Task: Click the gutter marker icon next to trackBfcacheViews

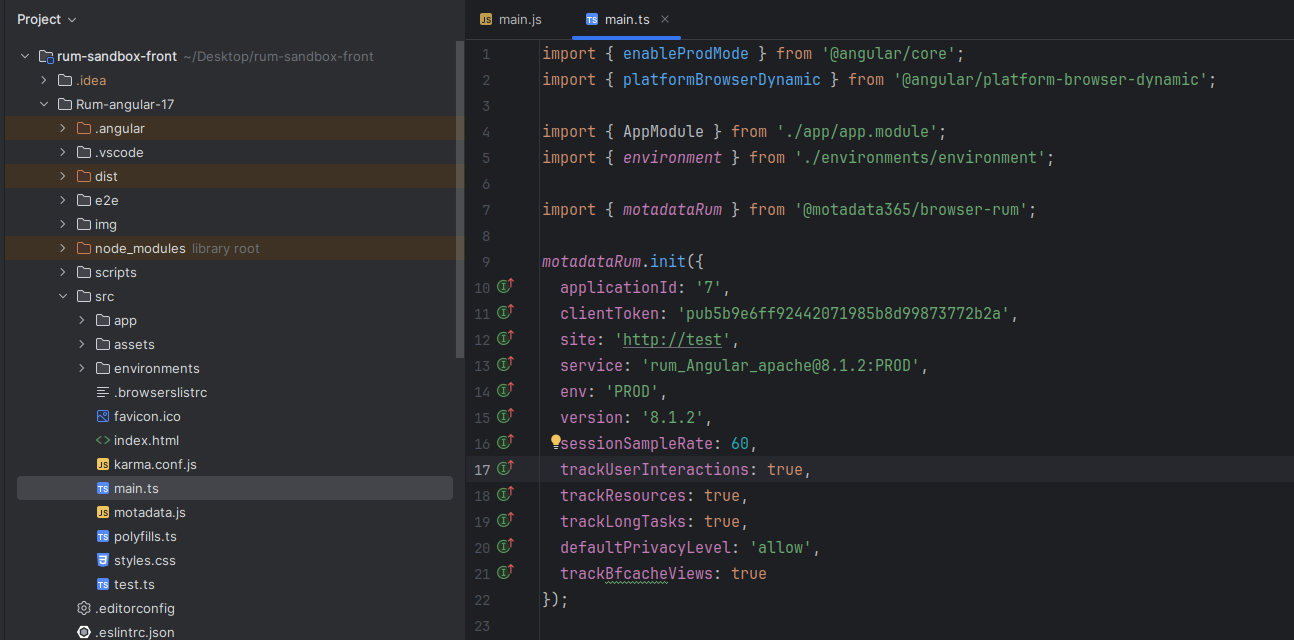Action: click(x=505, y=573)
